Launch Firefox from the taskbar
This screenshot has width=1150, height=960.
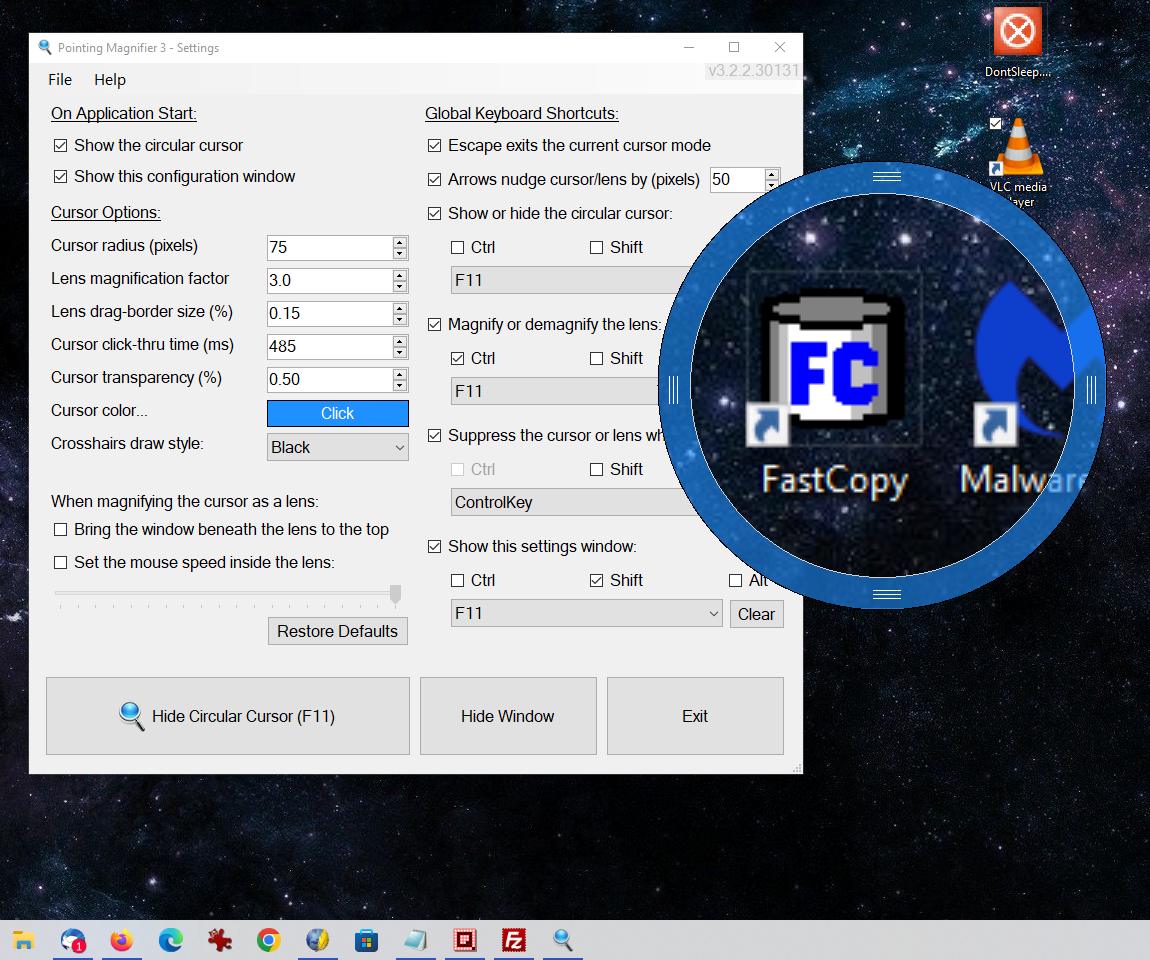click(122, 939)
